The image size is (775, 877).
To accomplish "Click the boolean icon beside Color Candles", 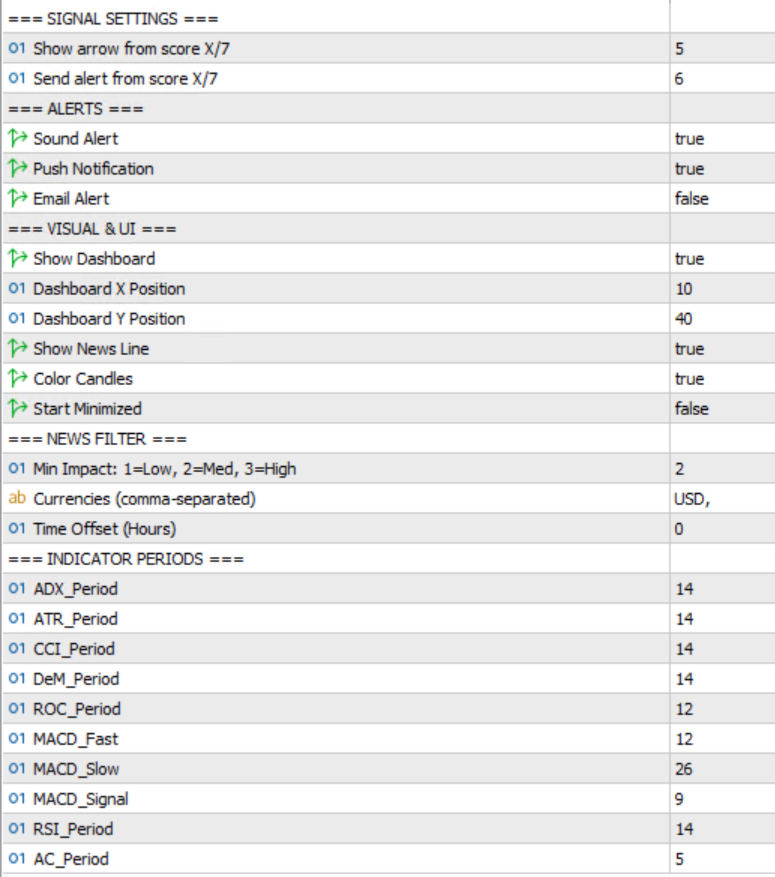I will coord(17,379).
